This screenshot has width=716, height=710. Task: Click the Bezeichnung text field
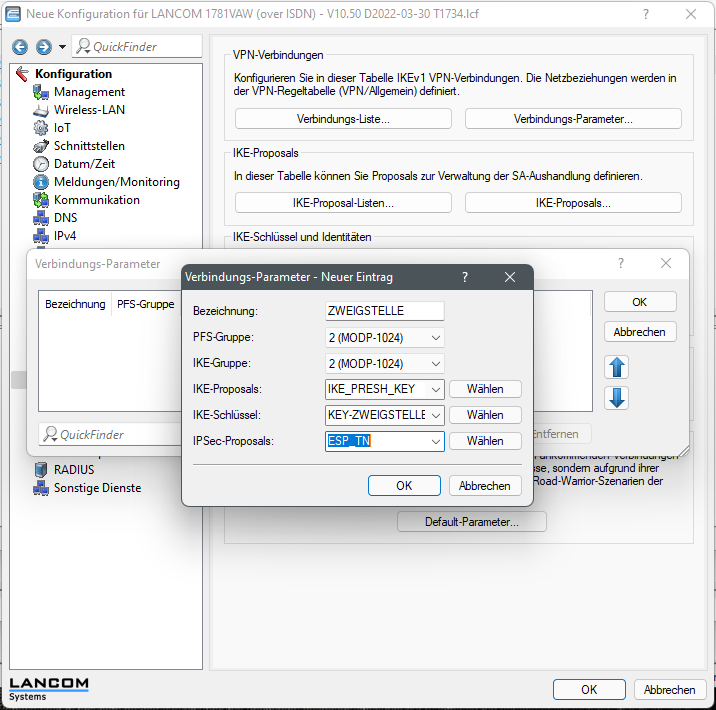(385, 312)
